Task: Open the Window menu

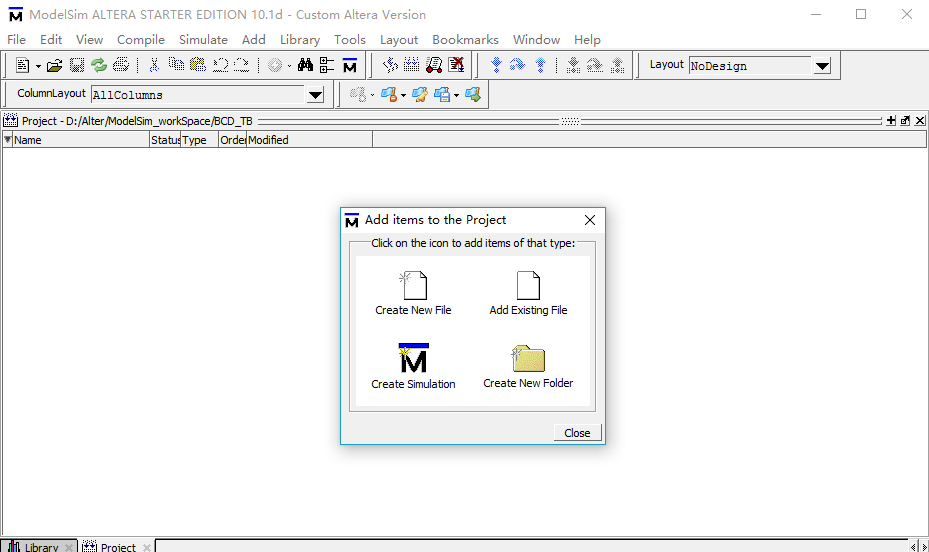Action: click(x=536, y=40)
